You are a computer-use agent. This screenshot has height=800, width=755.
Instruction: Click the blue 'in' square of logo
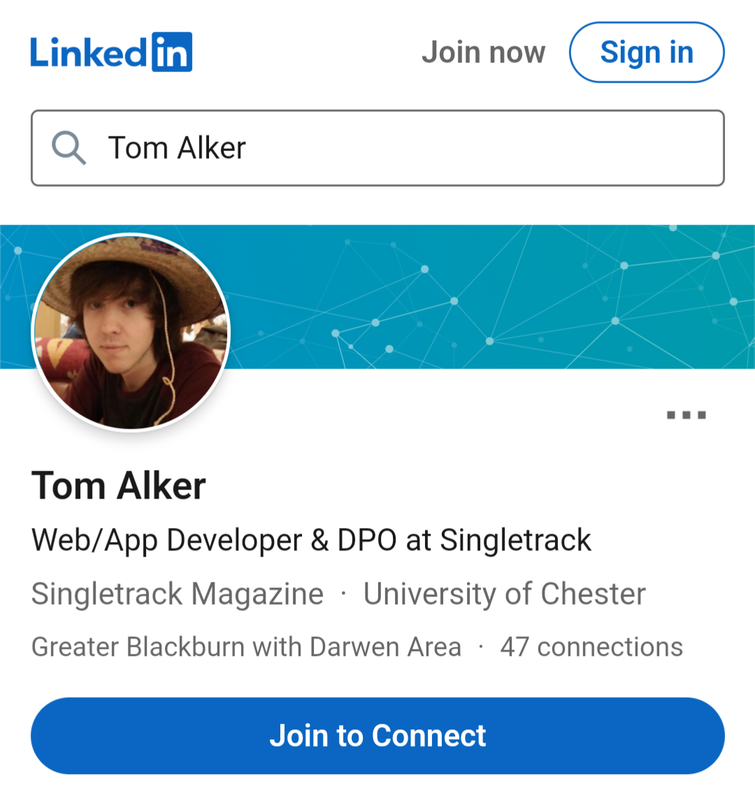click(x=172, y=52)
